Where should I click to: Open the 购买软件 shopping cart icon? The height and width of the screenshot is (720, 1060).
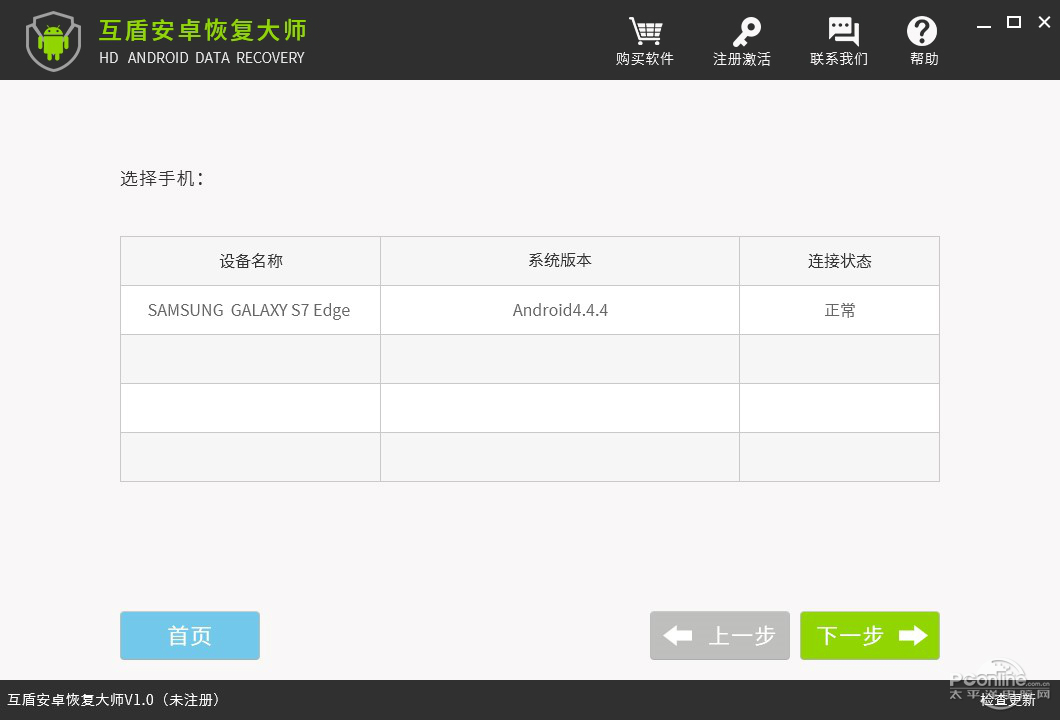pos(645,32)
